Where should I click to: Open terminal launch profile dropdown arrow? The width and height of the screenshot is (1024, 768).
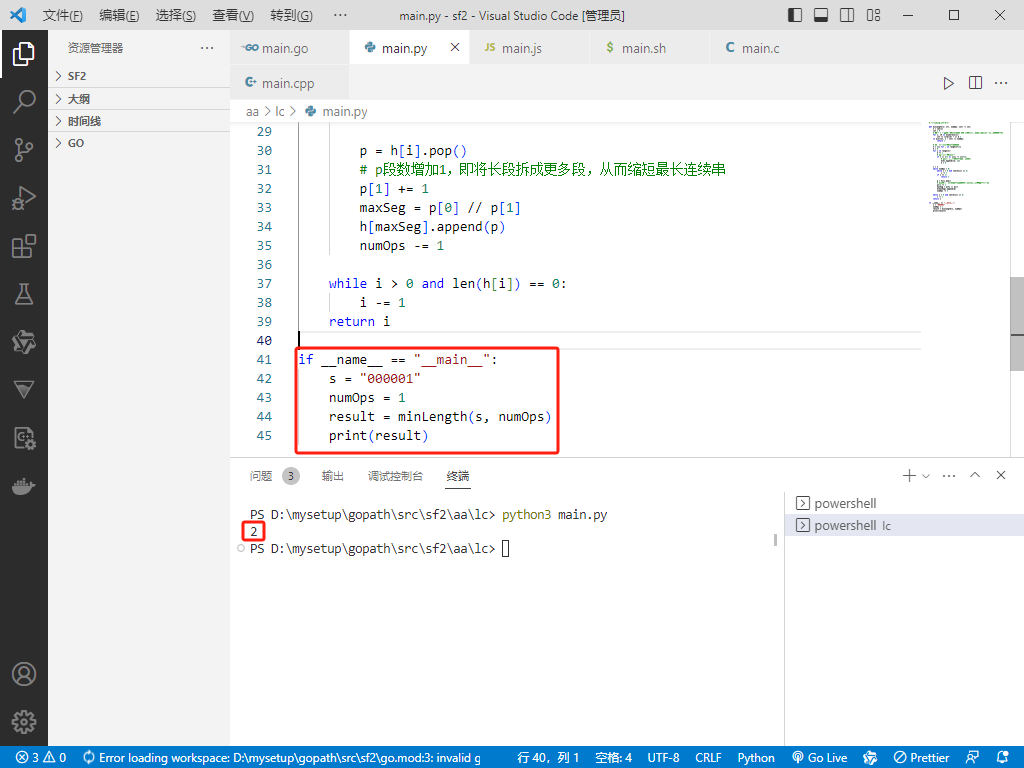(x=925, y=476)
